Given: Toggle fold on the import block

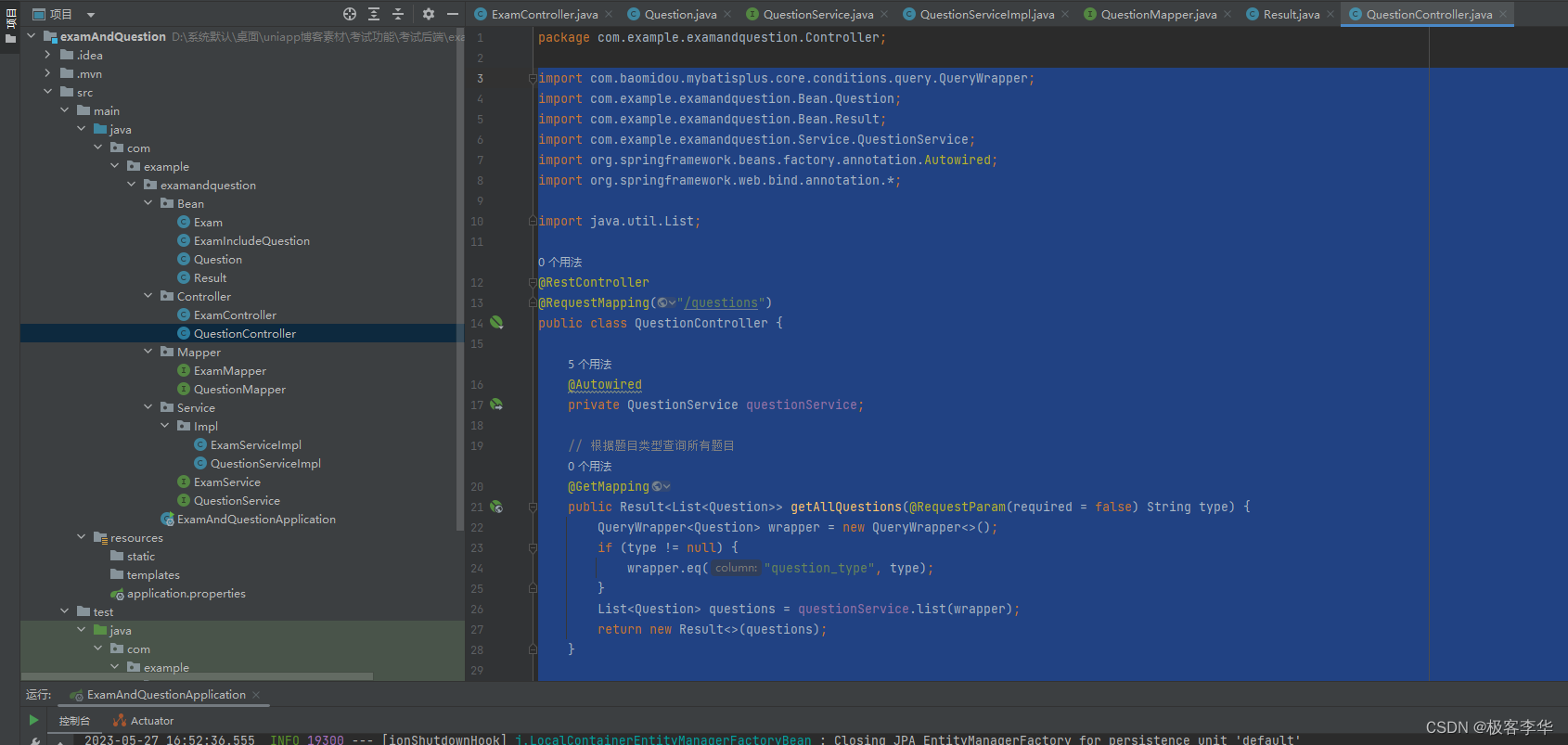Looking at the screenshot, I should (533, 78).
